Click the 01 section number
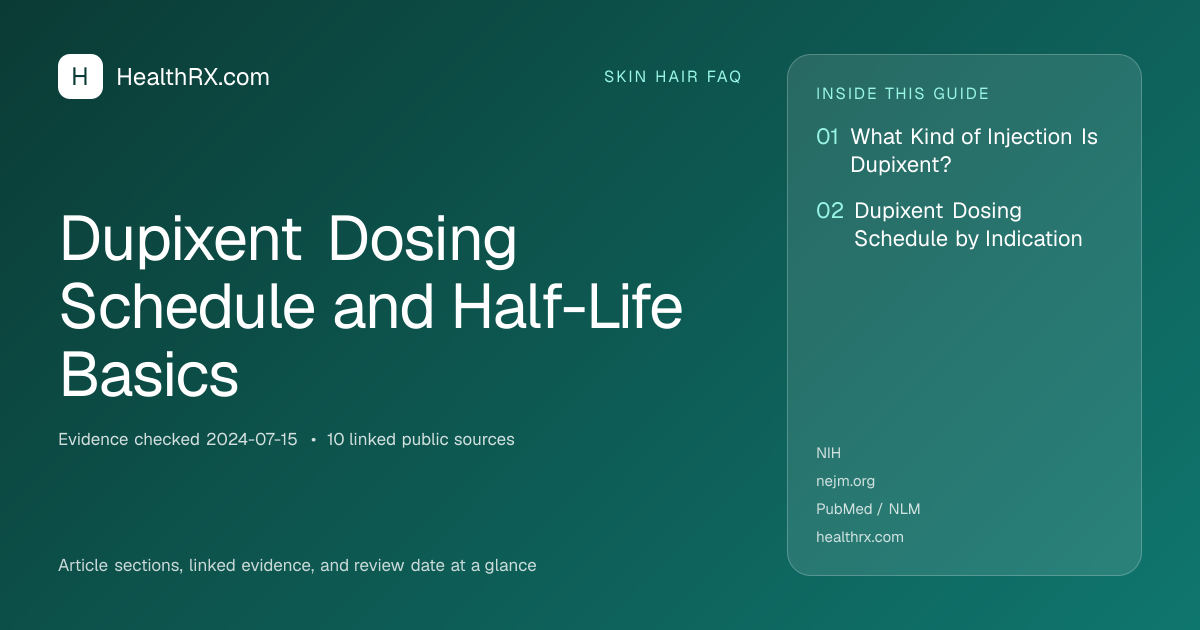The width and height of the screenshot is (1200, 630). [827, 137]
